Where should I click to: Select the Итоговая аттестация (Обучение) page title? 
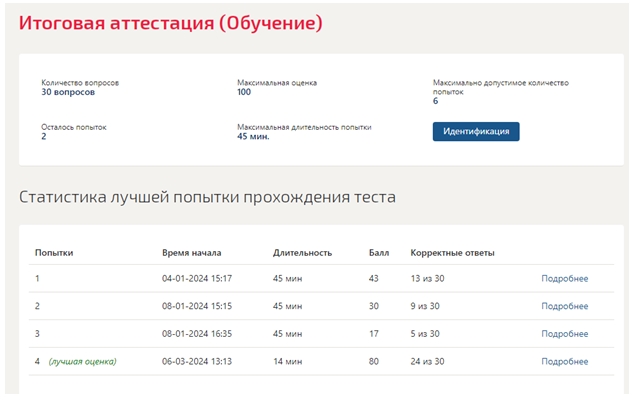point(170,23)
